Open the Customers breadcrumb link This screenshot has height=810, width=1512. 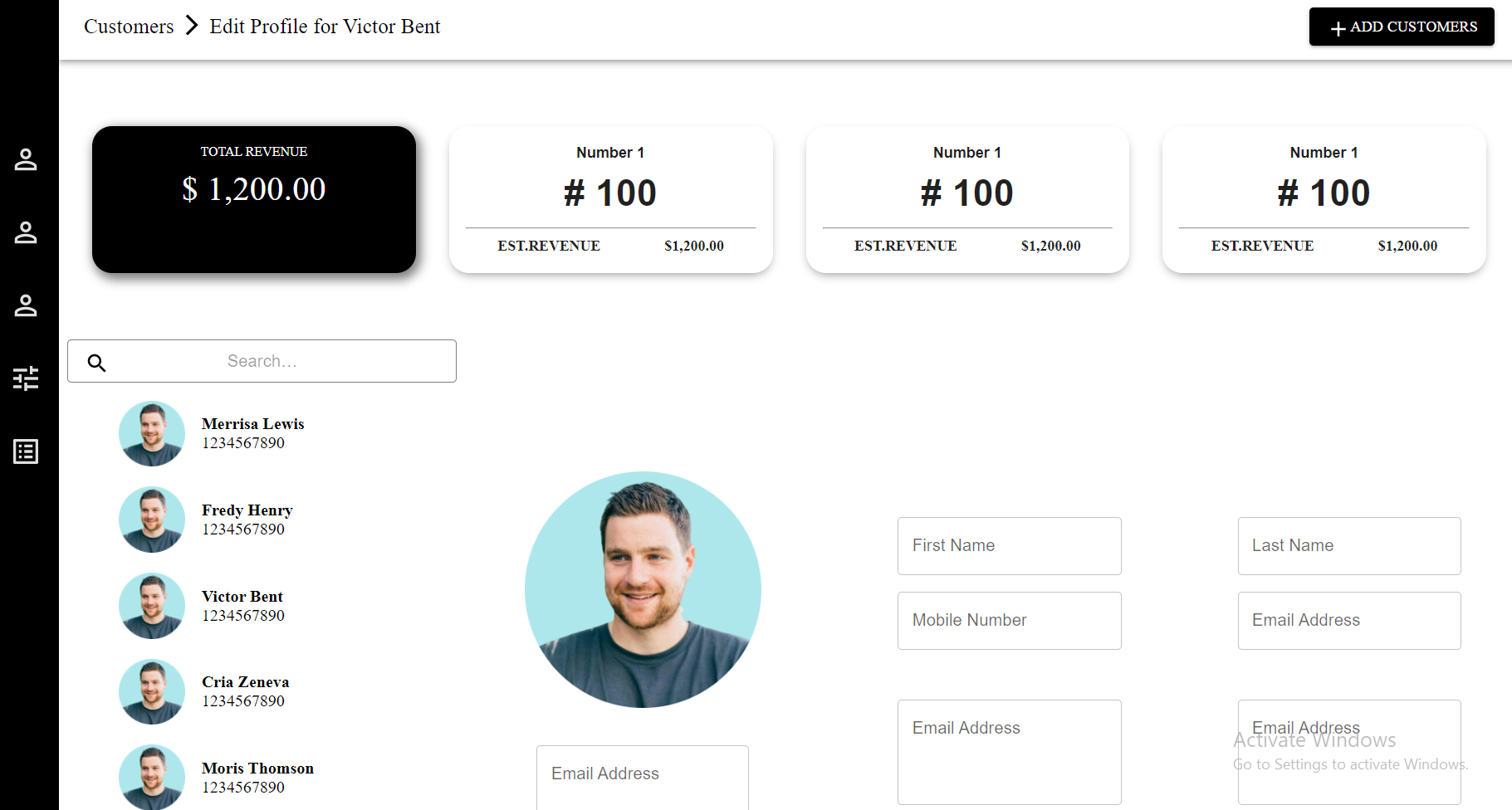coord(128,26)
